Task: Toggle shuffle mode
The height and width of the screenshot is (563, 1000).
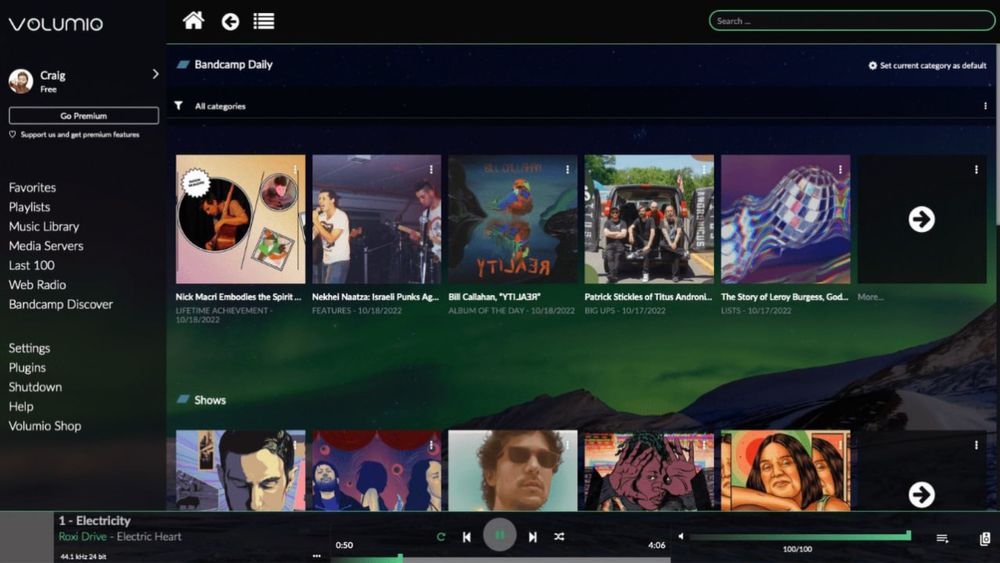Action: [559, 537]
